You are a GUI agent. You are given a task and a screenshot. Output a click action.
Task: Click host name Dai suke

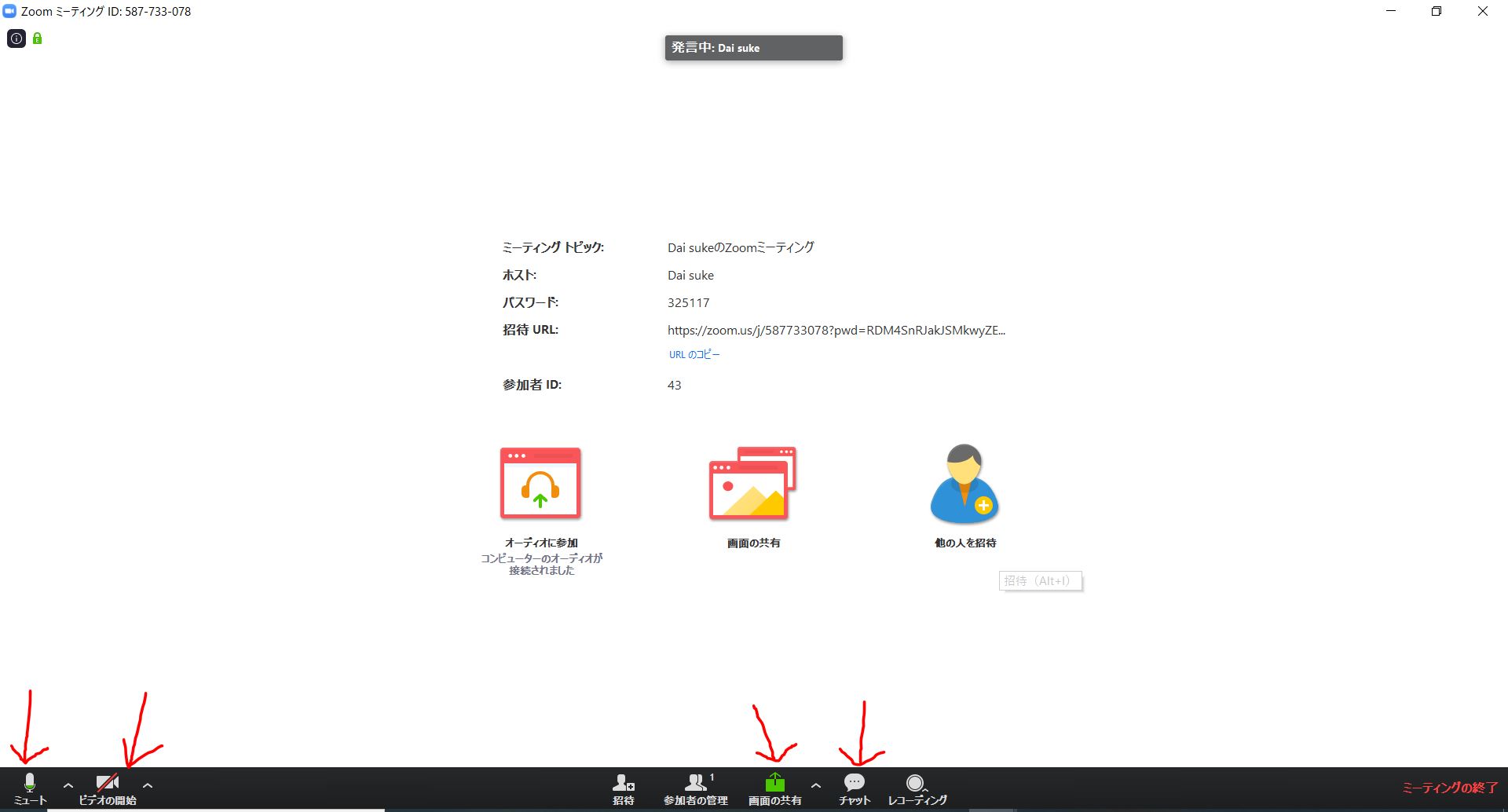point(691,275)
